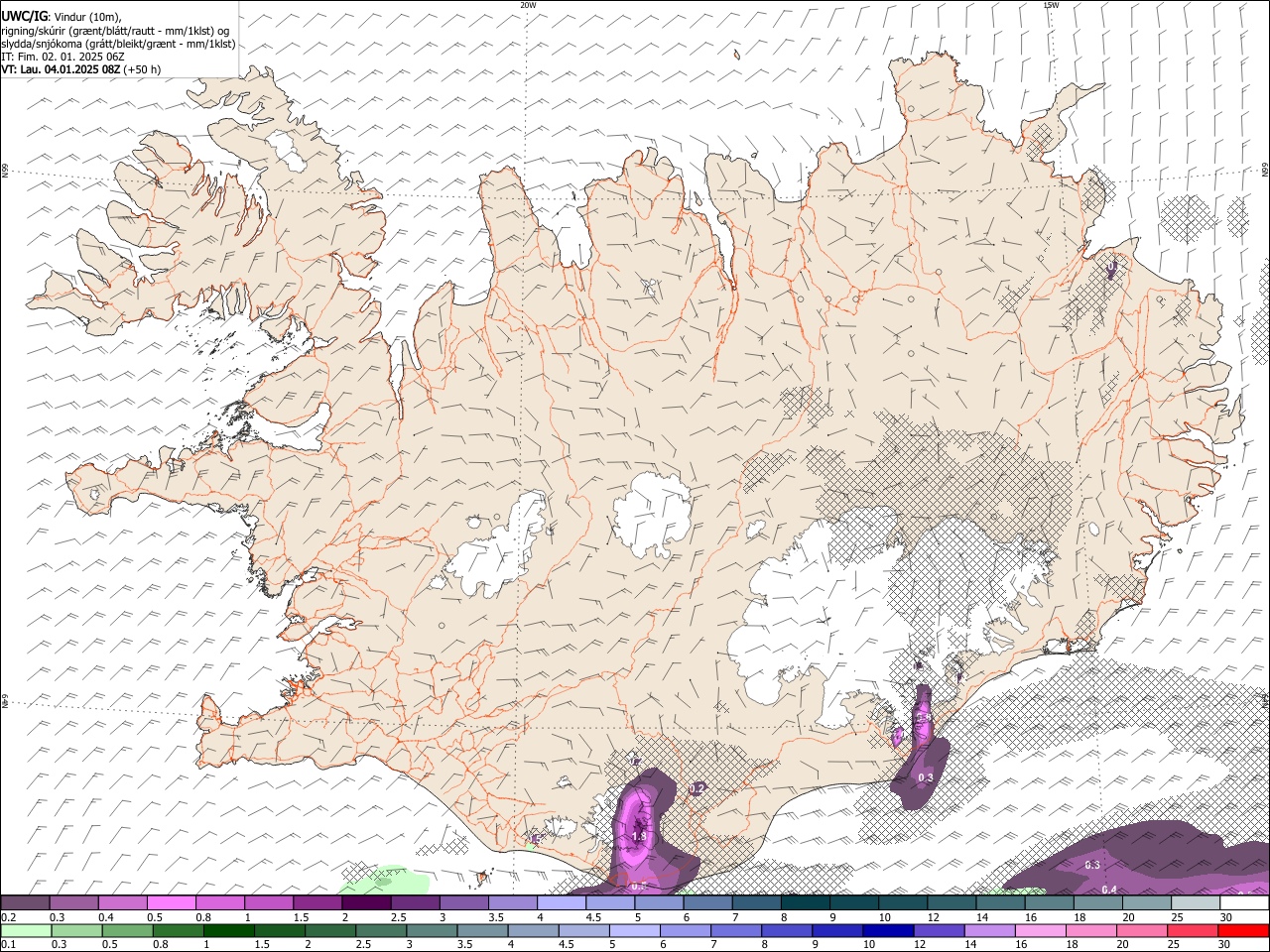Click the '0.4' contour label offshore southeast
Screen dimensions: 1270x952
click(1109, 889)
